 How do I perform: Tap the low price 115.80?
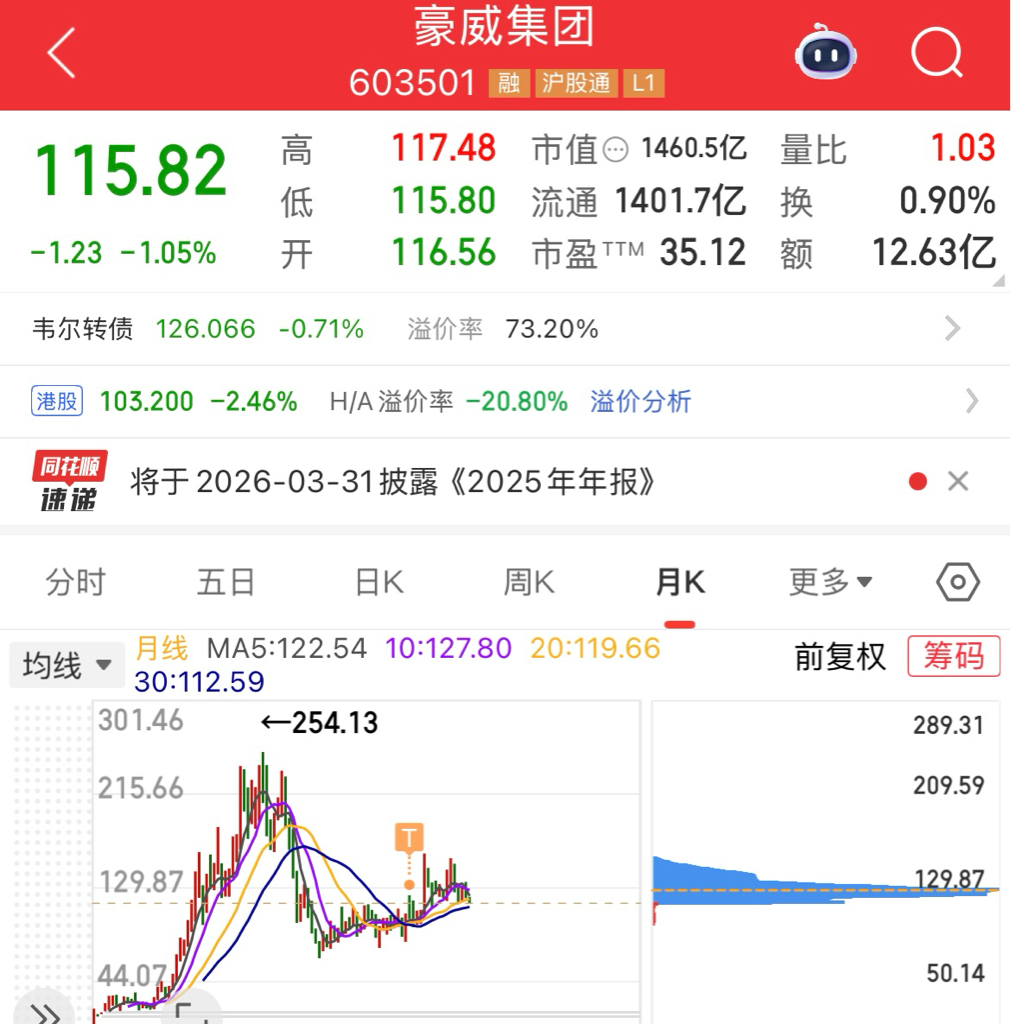click(443, 200)
